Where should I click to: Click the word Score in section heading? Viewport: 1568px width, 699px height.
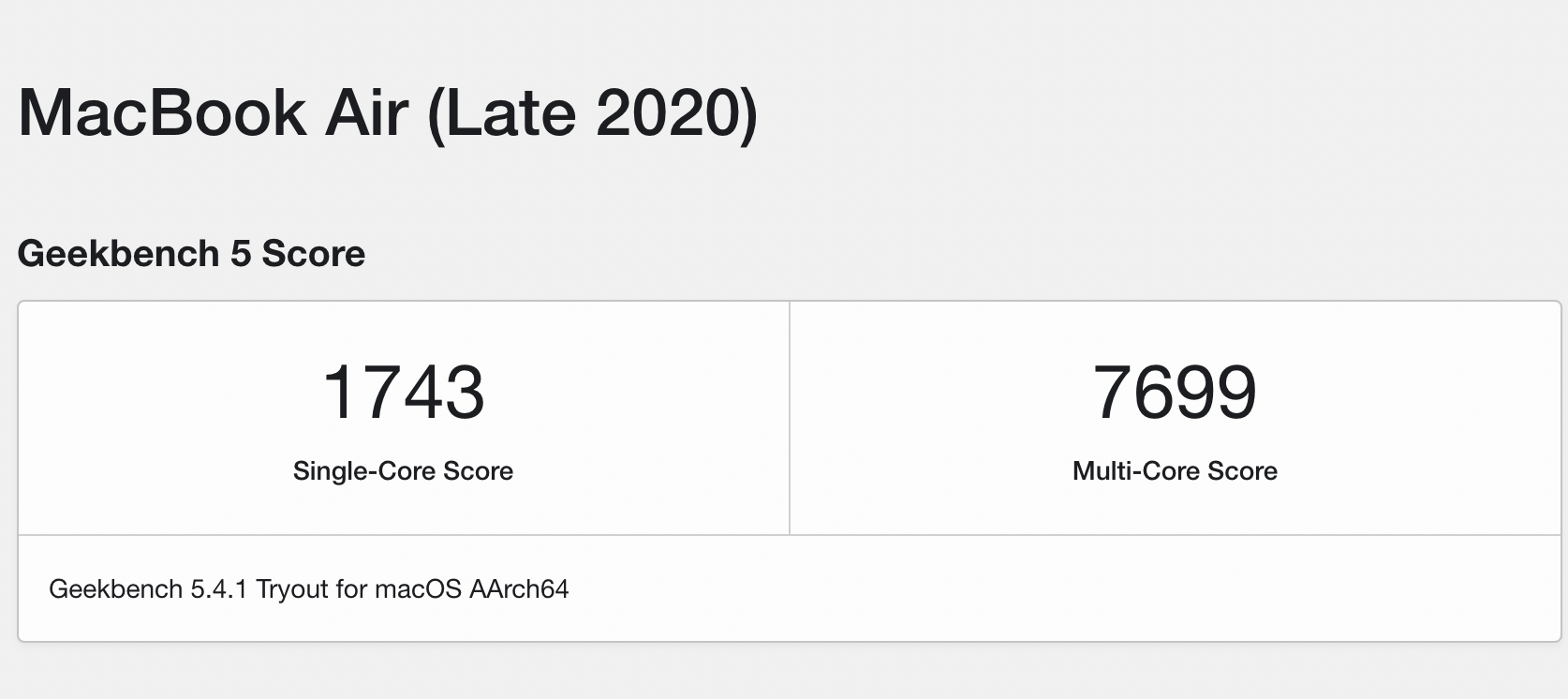pyautogui.click(x=313, y=254)
